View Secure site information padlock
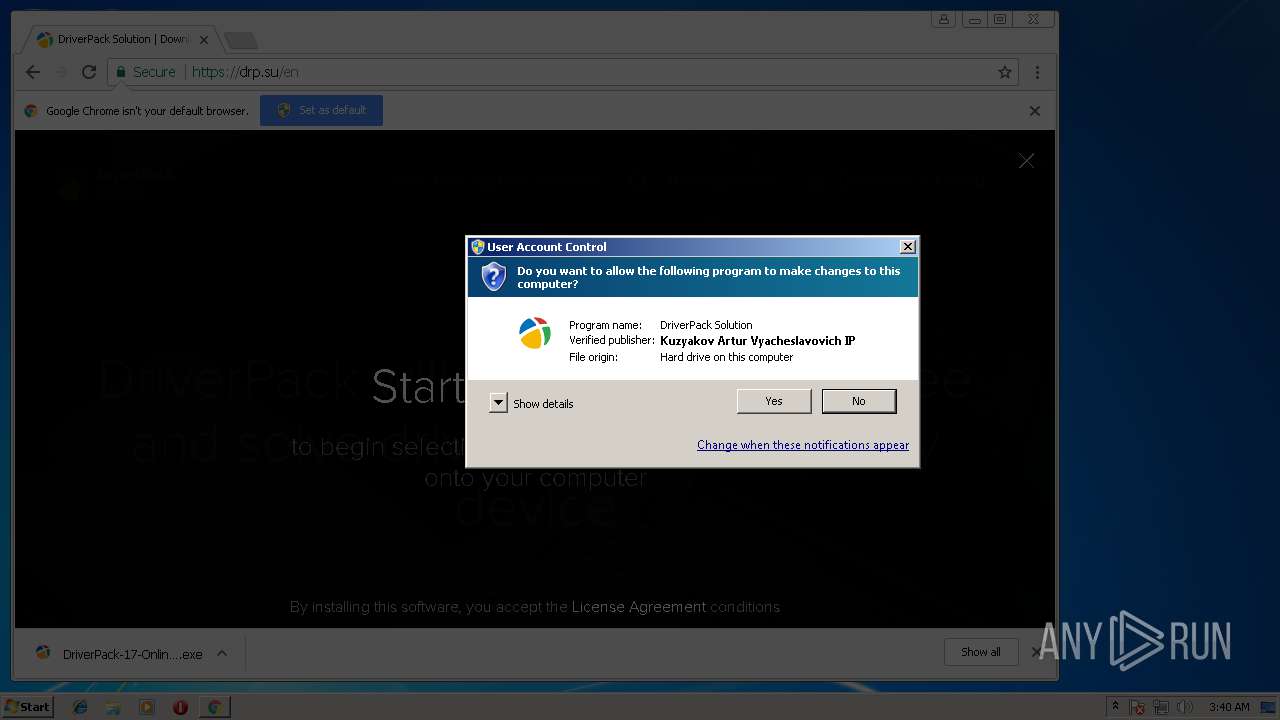Image resolution: width=1280 pixels, height=720 pixels. click(x=121, y=72)
